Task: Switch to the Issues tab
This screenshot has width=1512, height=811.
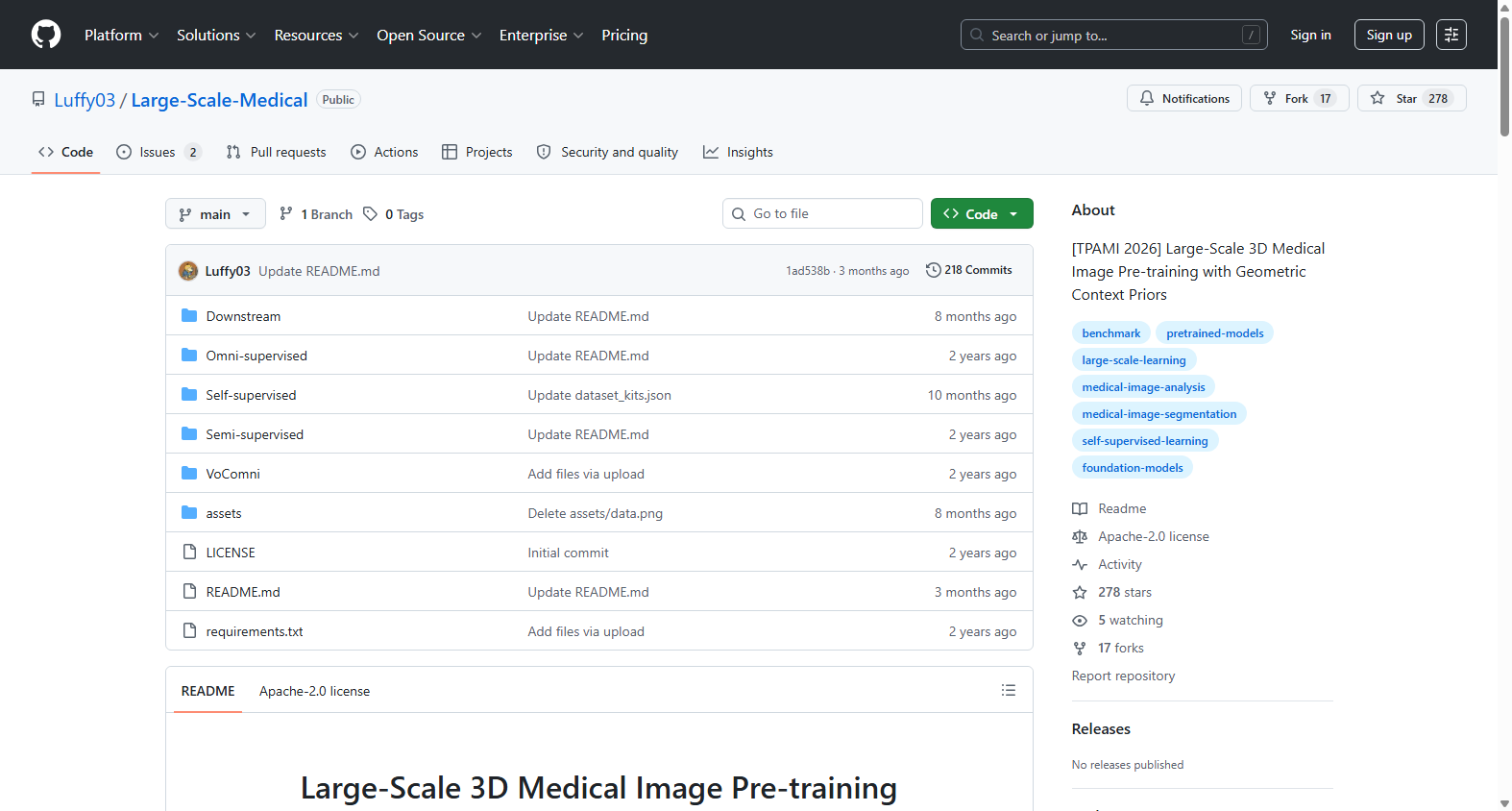Action: [x=159, y=152]
